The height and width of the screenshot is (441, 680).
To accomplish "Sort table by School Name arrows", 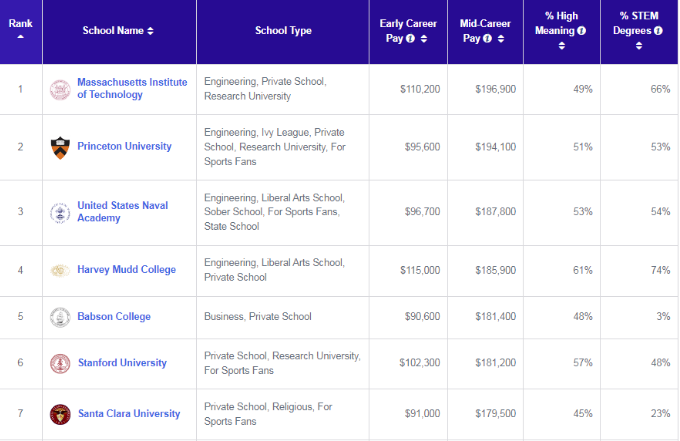I will click(150, 31).
